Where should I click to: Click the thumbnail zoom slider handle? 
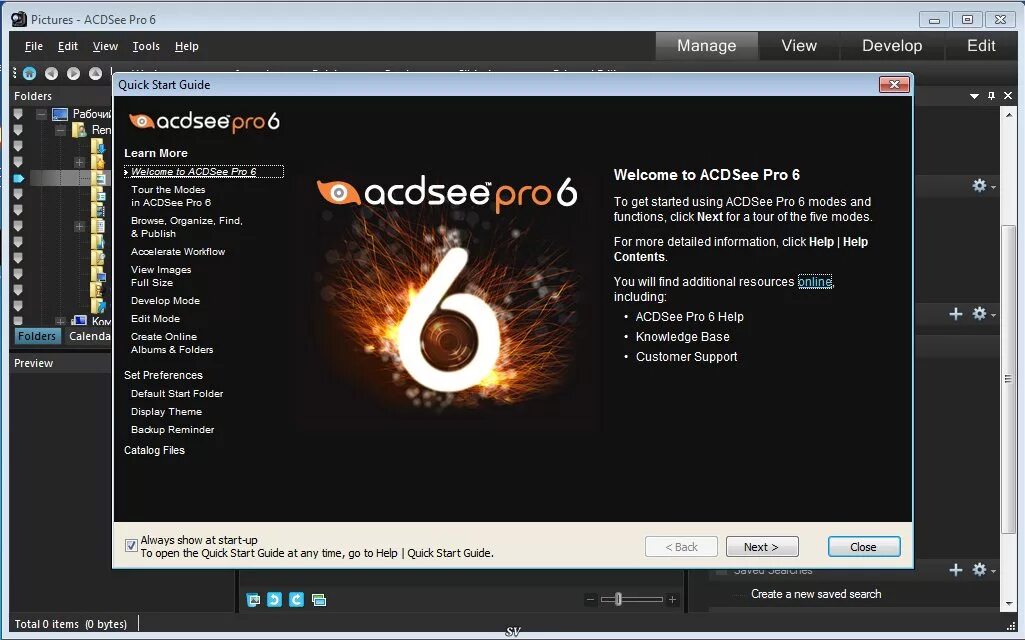pyautogui.click(x=618, y=599)
